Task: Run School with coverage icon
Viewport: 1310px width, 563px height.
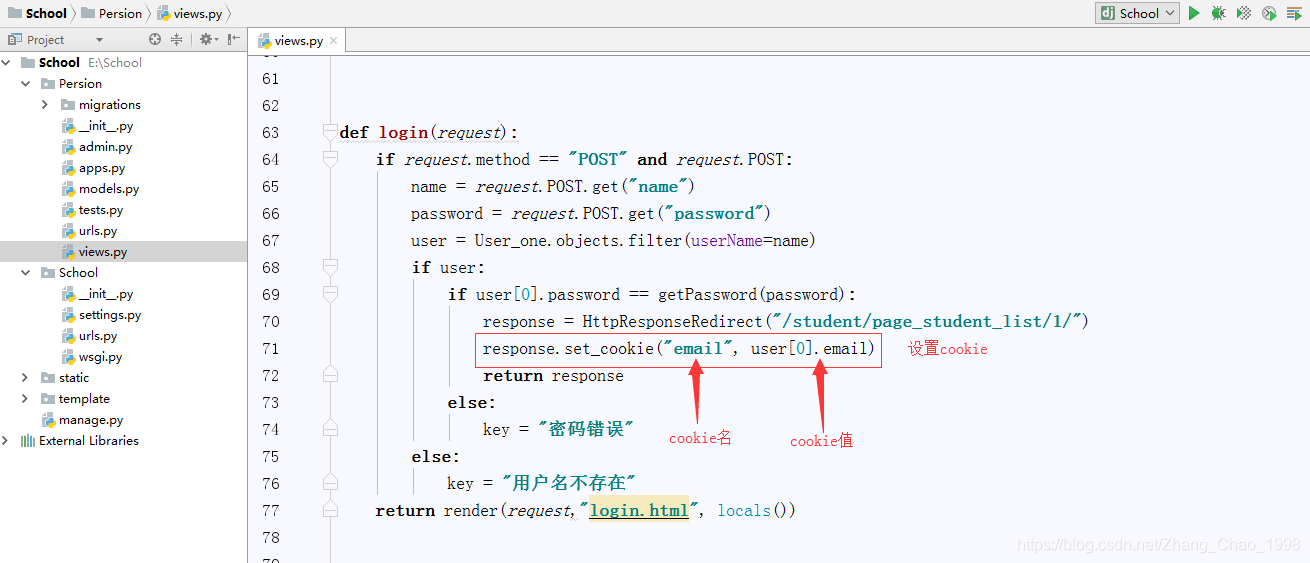Action: (1243, 13)
